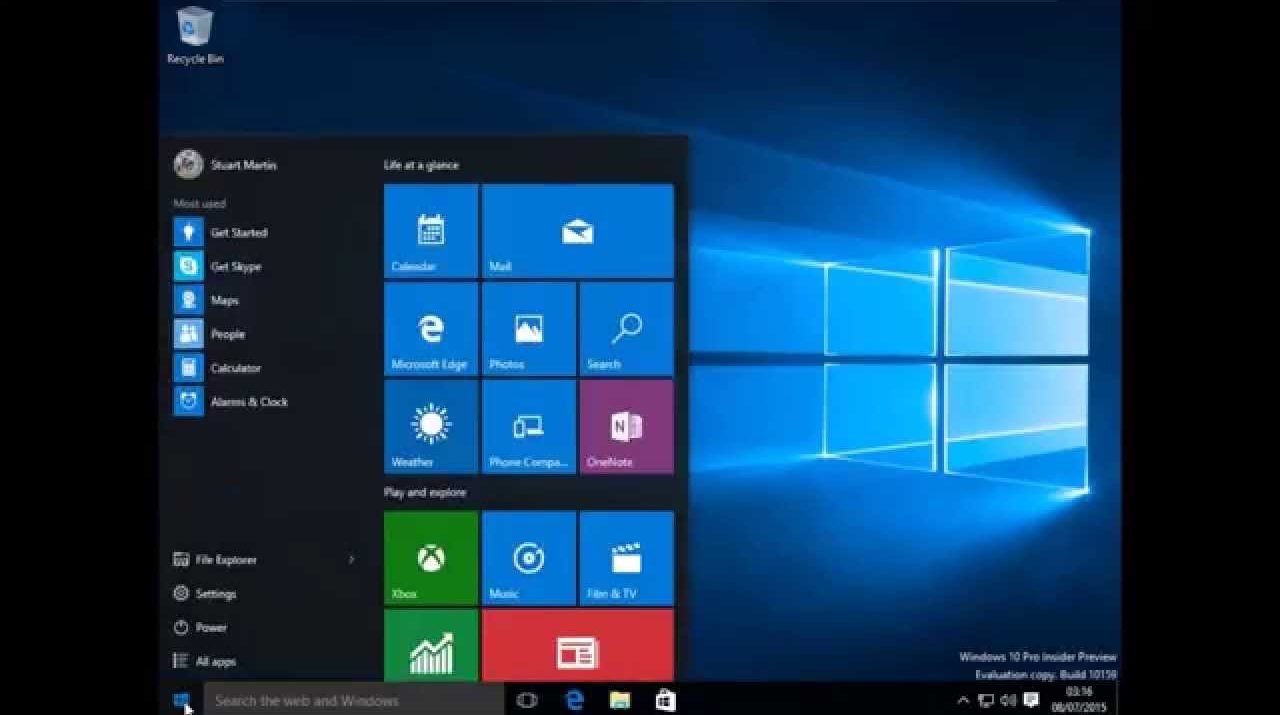Open the Weather tile
The width and height of the screenshot is (1280, 715).
(x=431, y=426)
